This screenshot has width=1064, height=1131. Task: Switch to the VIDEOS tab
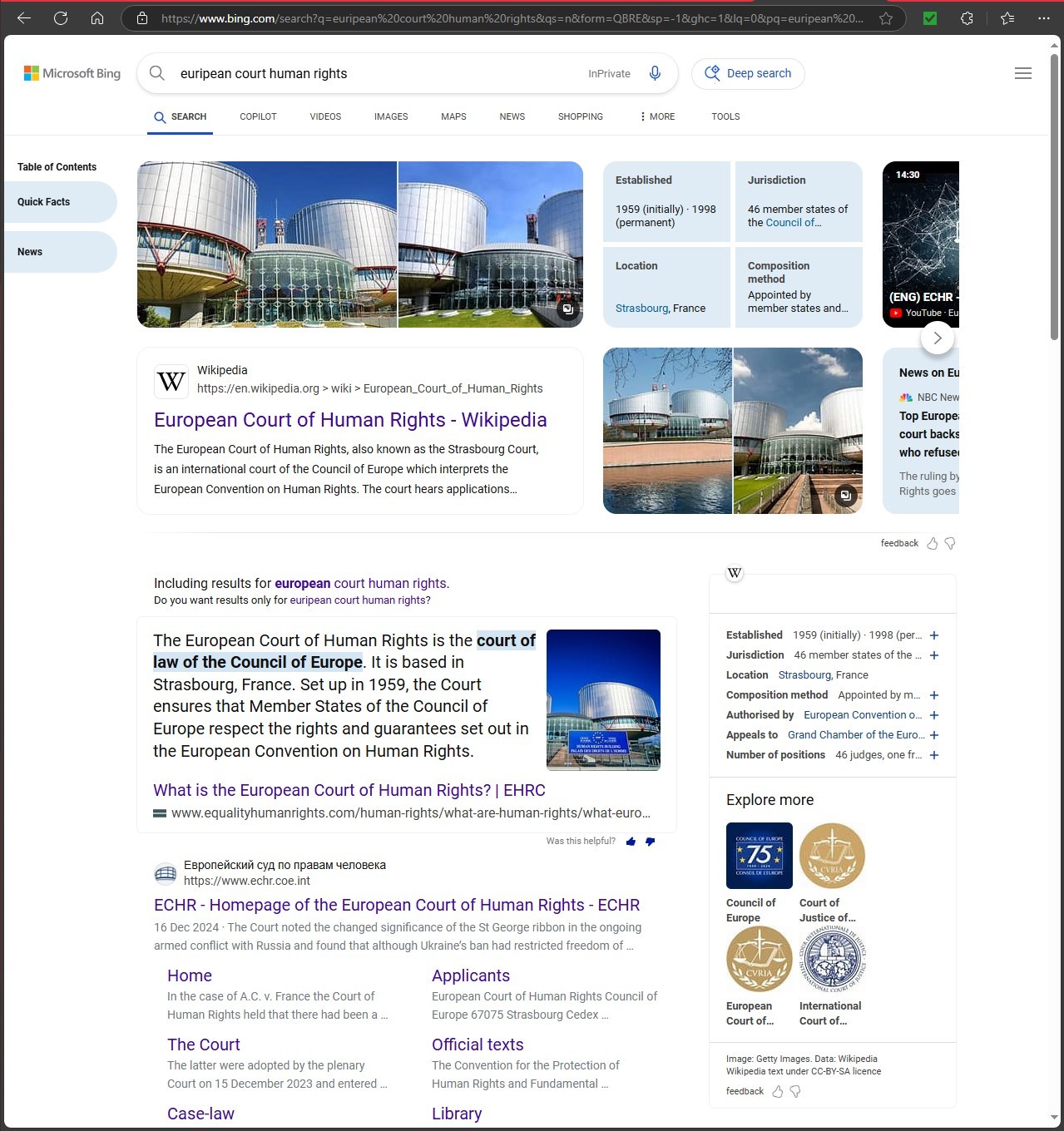[325, 116]
